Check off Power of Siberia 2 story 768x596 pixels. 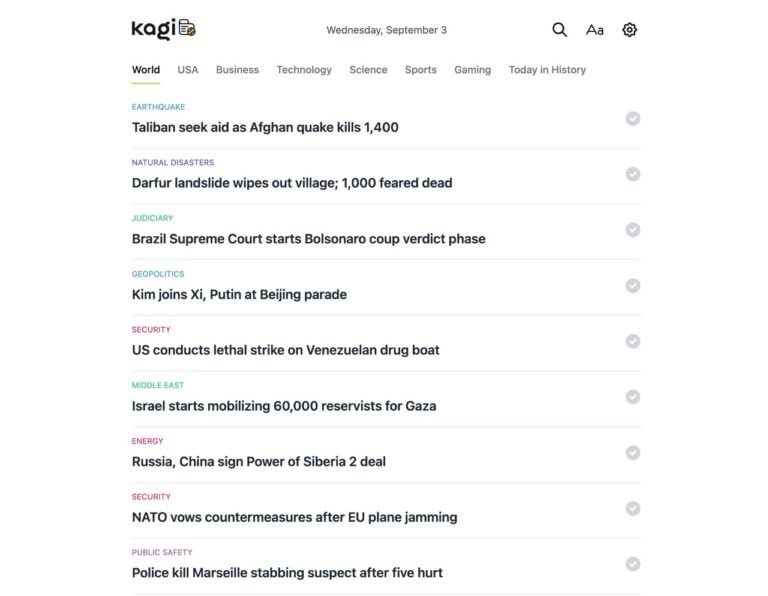pyautogui.click(x=633, y=453)
